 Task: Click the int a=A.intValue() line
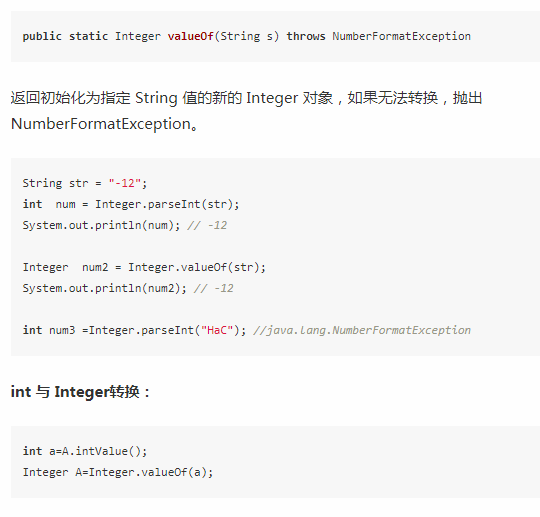click(x=85, y=451)
